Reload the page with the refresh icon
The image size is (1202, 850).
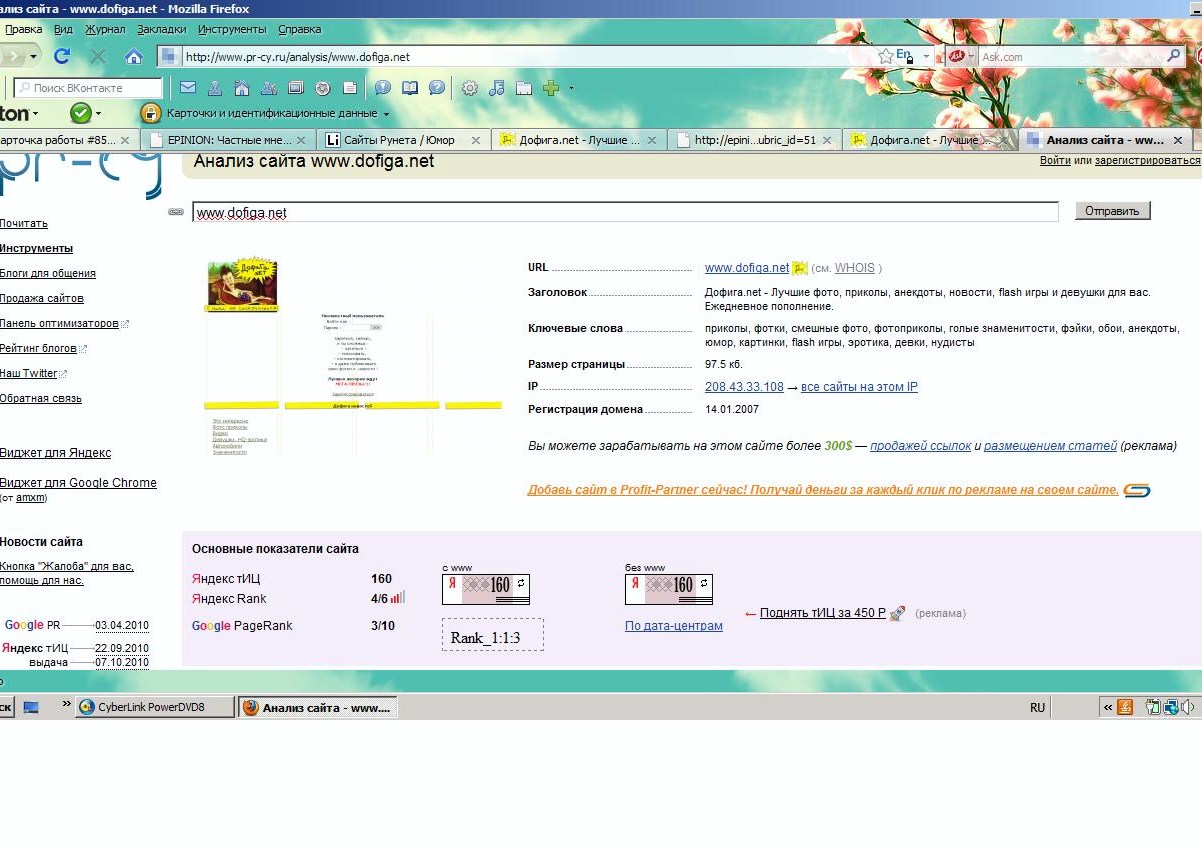(62, 56)
